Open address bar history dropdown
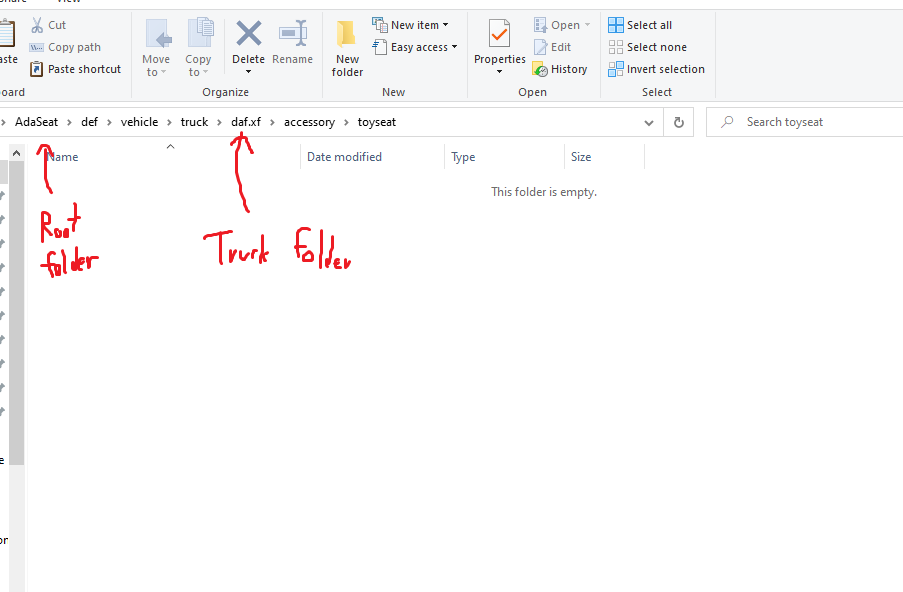The height and width of the screenshot is (592, 903). point(649,122)
